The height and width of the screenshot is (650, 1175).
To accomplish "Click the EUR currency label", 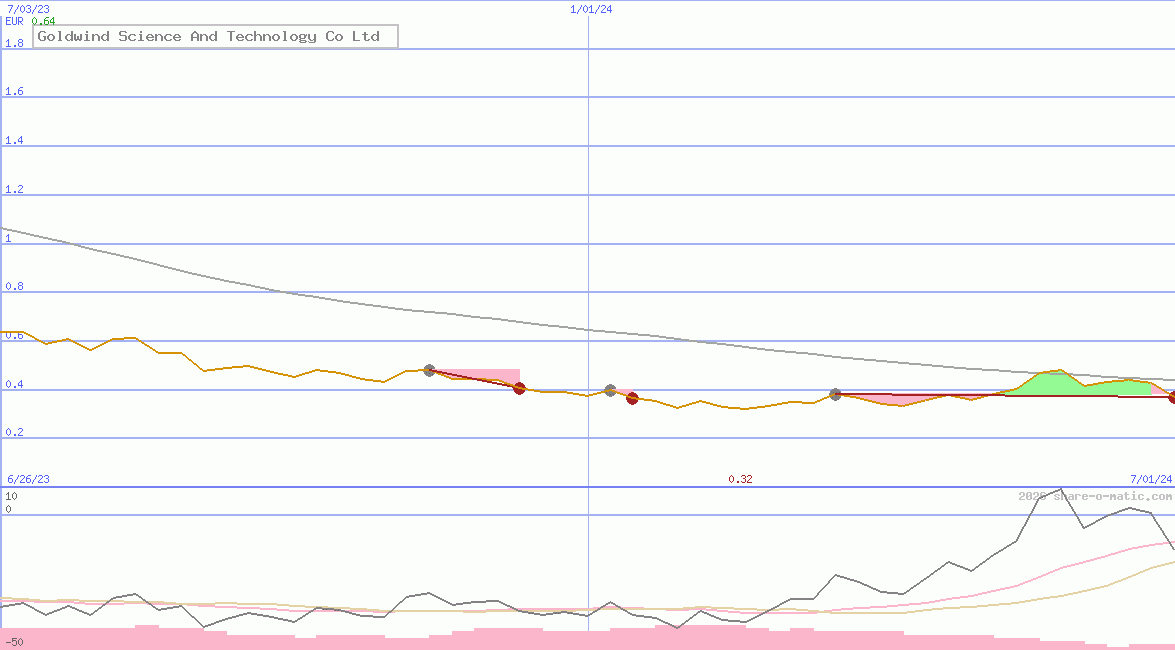I will (x=14, y=21).
